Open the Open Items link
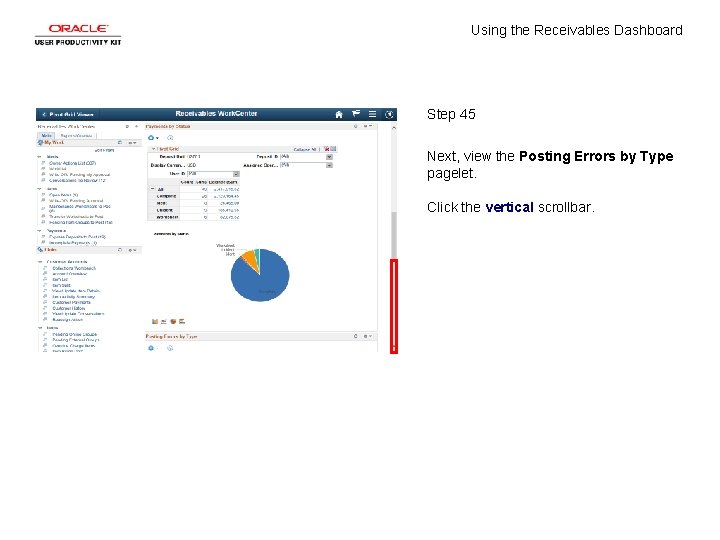This screenshot has width=720, height=540. pos(64,195)
